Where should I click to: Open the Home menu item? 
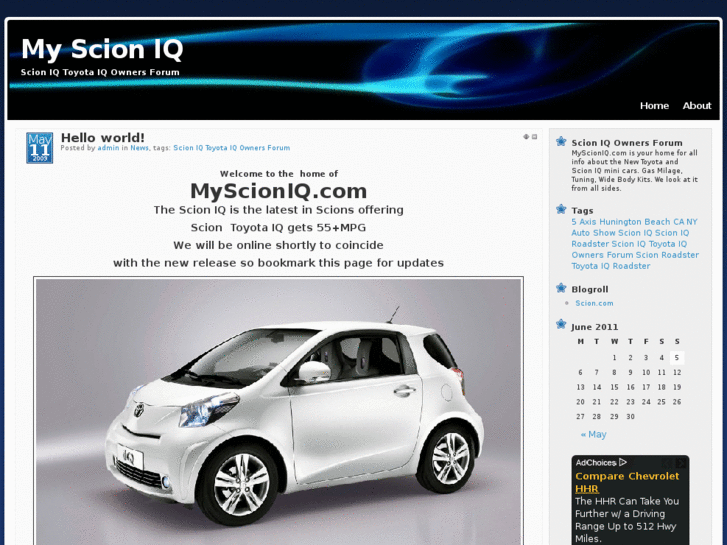coord(654,106)
